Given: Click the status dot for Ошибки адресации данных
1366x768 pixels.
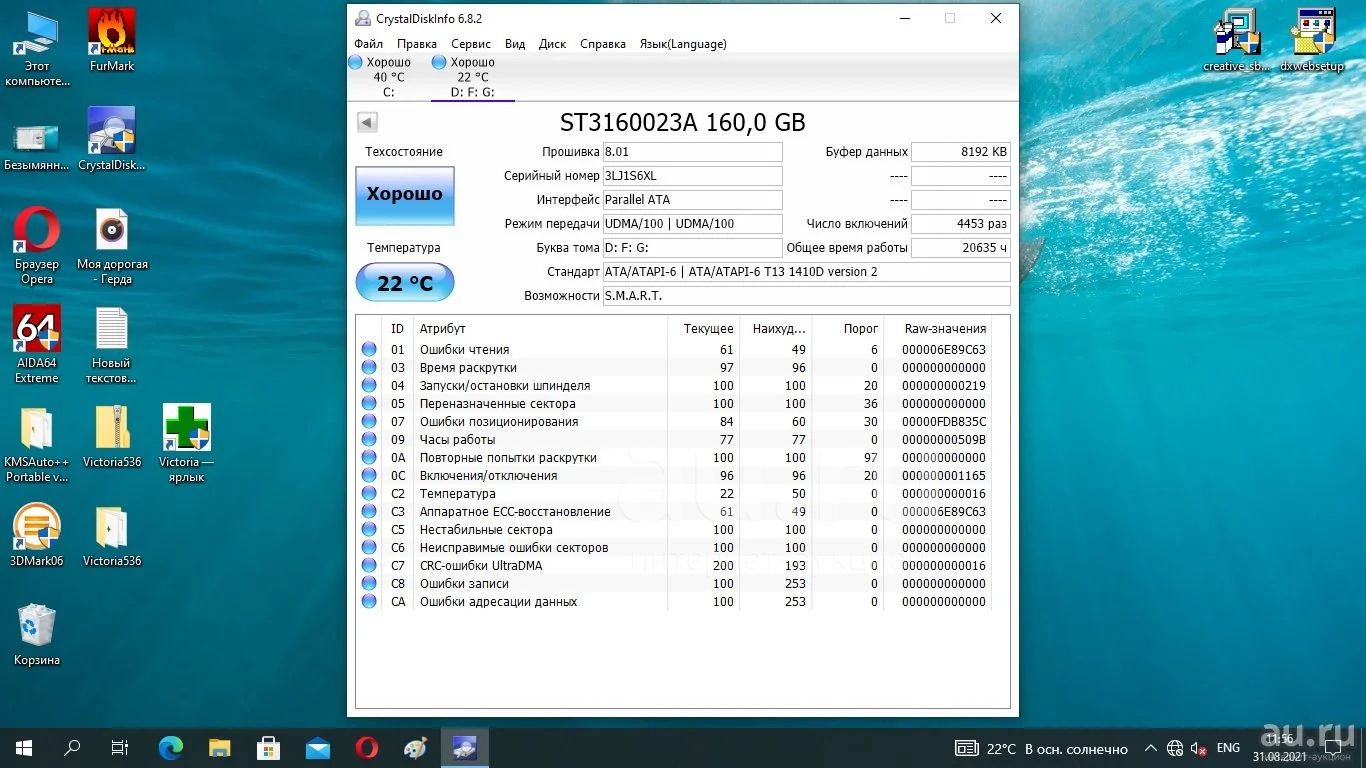Looking at the screenshot, I should tap(369, 602).
